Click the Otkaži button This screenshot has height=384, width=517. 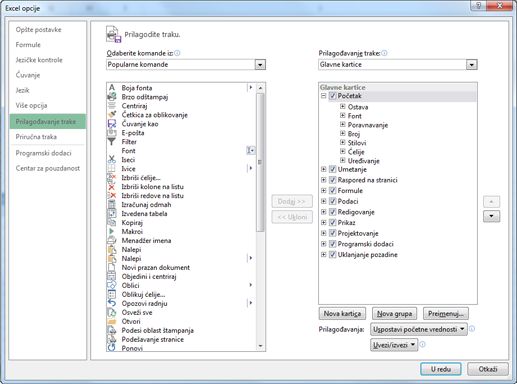click(x=488, y=369)
